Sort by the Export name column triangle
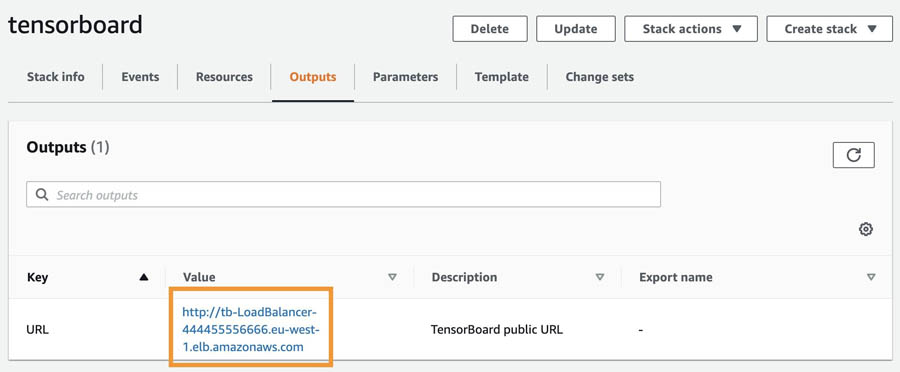 click(871, 277)
